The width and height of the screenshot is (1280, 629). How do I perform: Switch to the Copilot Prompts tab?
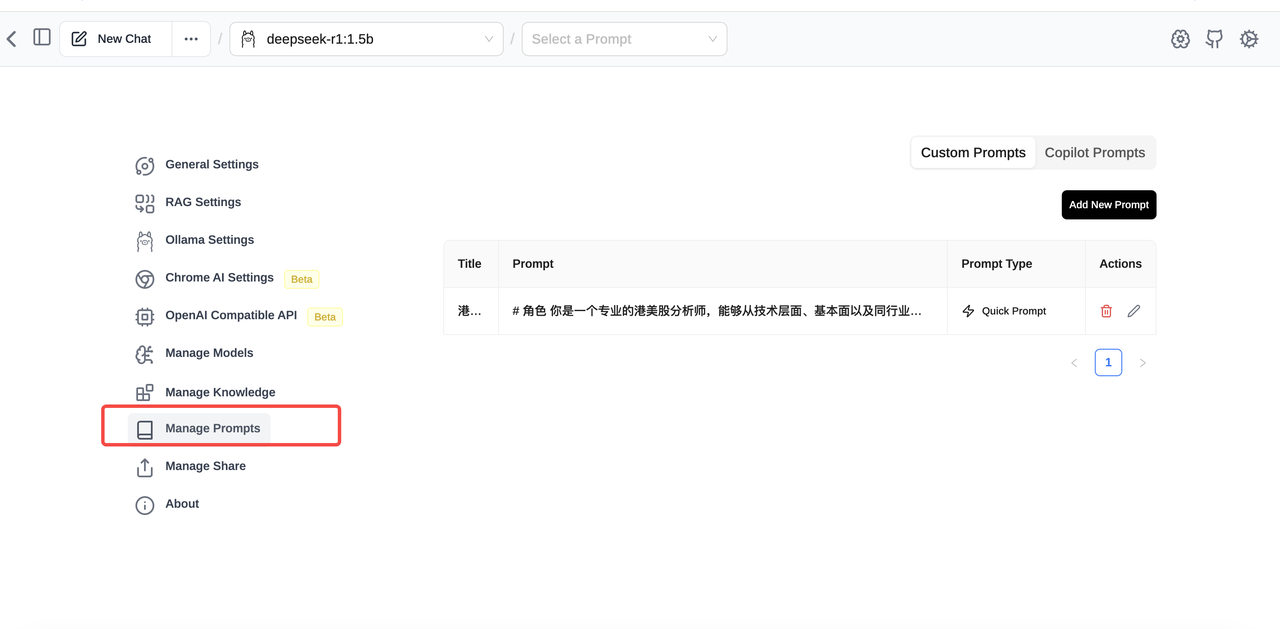pyautogui.click(x=1094, y=153)
